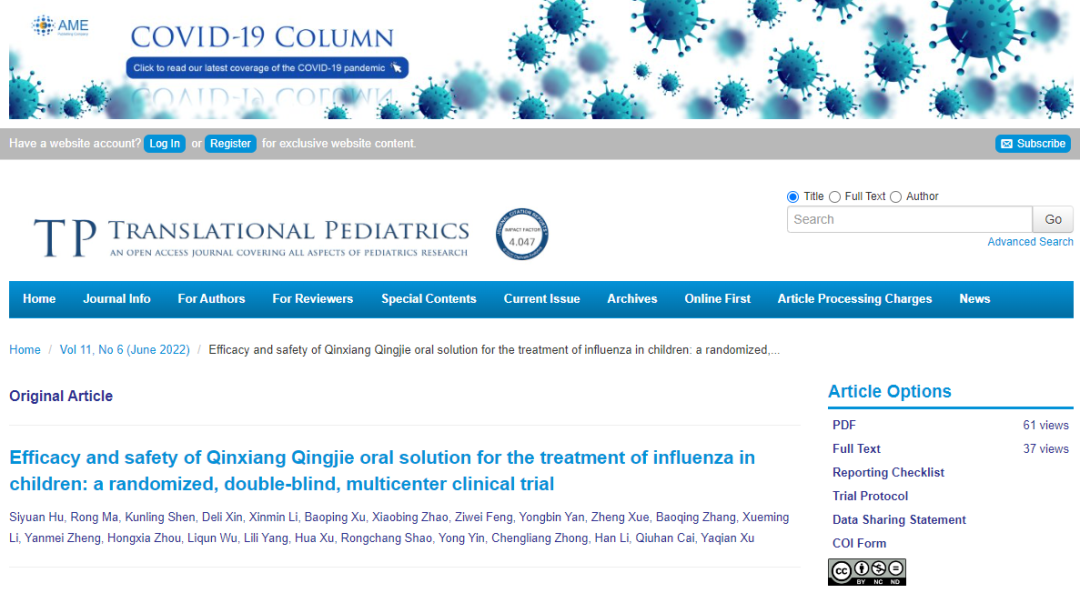Image resolution: width=1080 pixels, height=593 pixels.
Task: Open Vol 11, No 6 breadcrumb link
Action: click(124, 350)
